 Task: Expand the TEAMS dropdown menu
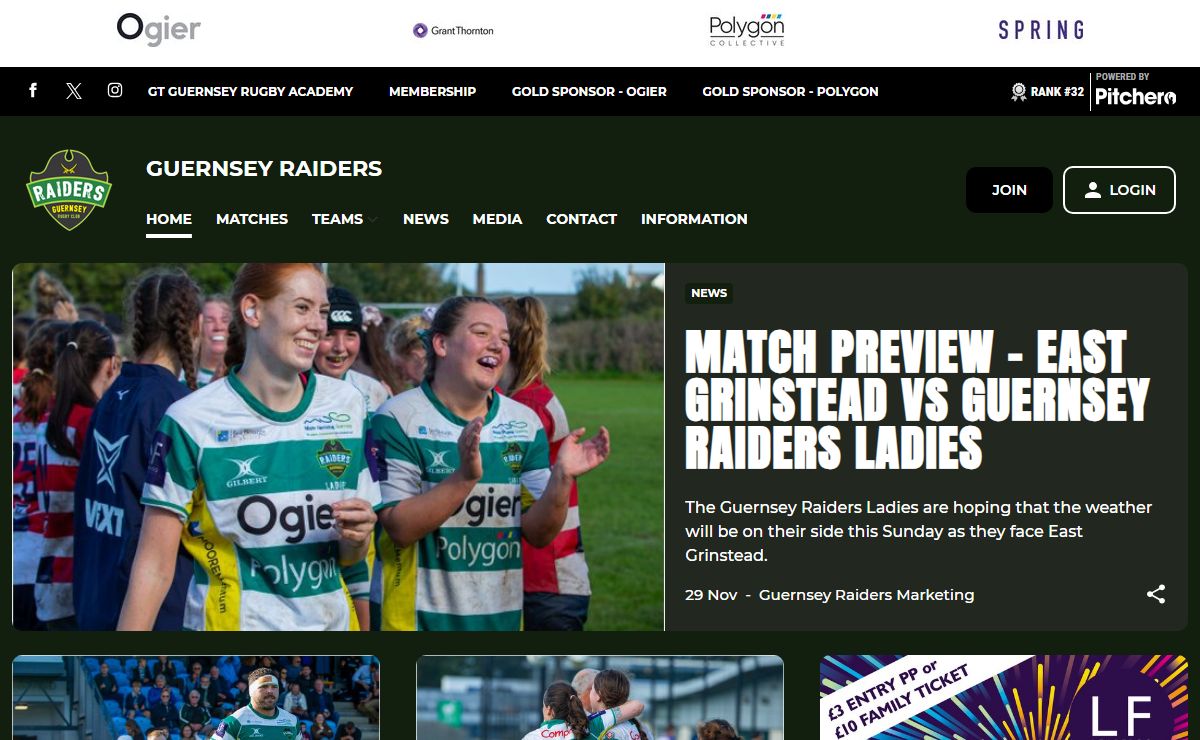pos(345,219)
